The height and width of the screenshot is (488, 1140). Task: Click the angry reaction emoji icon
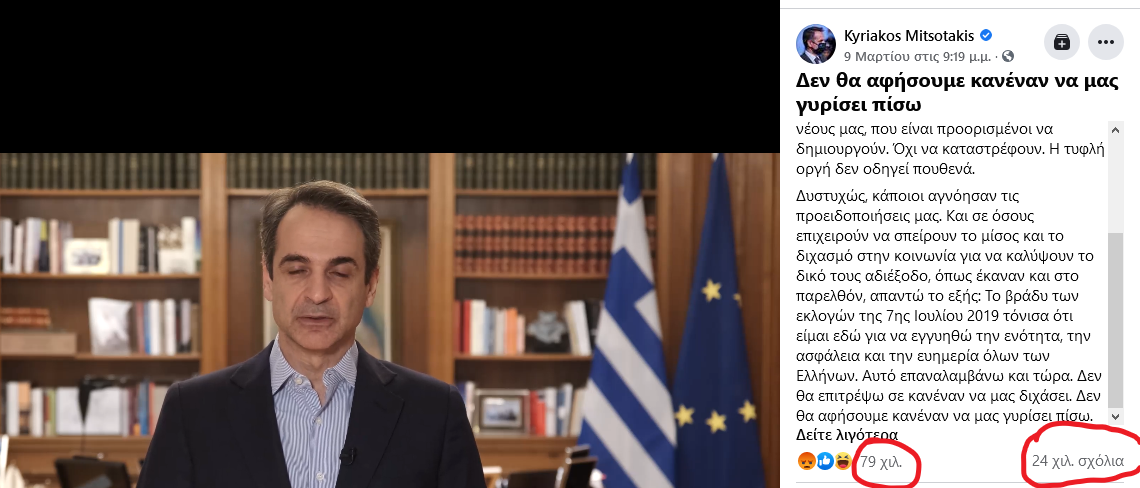pyautogui.click(x=806, y=460)
